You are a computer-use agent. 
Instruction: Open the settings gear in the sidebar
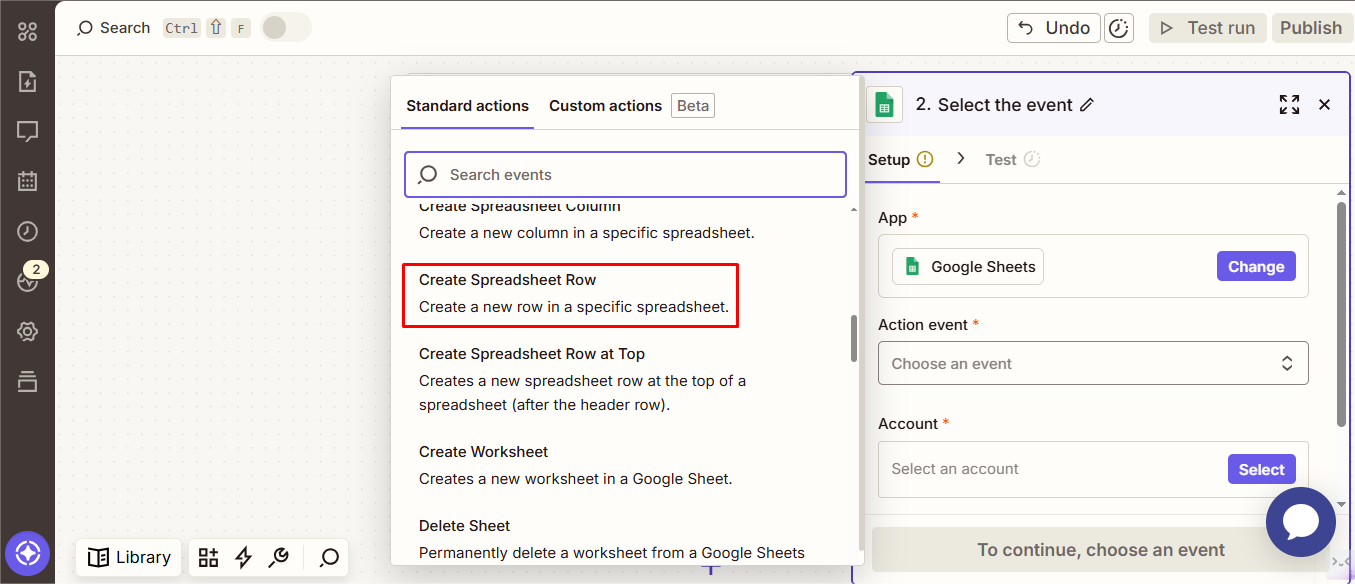27,332
